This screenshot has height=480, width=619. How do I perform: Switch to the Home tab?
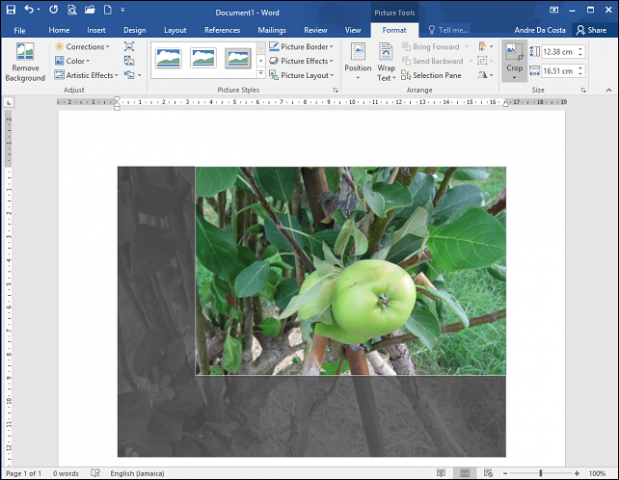point(59,30)
